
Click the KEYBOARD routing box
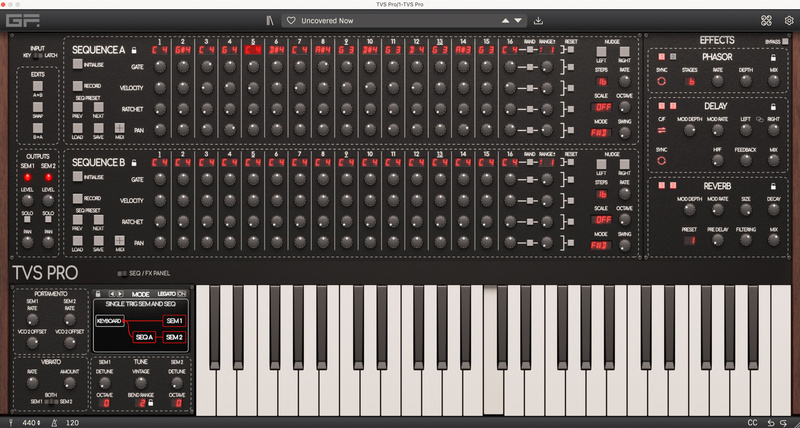click(110, 321)
